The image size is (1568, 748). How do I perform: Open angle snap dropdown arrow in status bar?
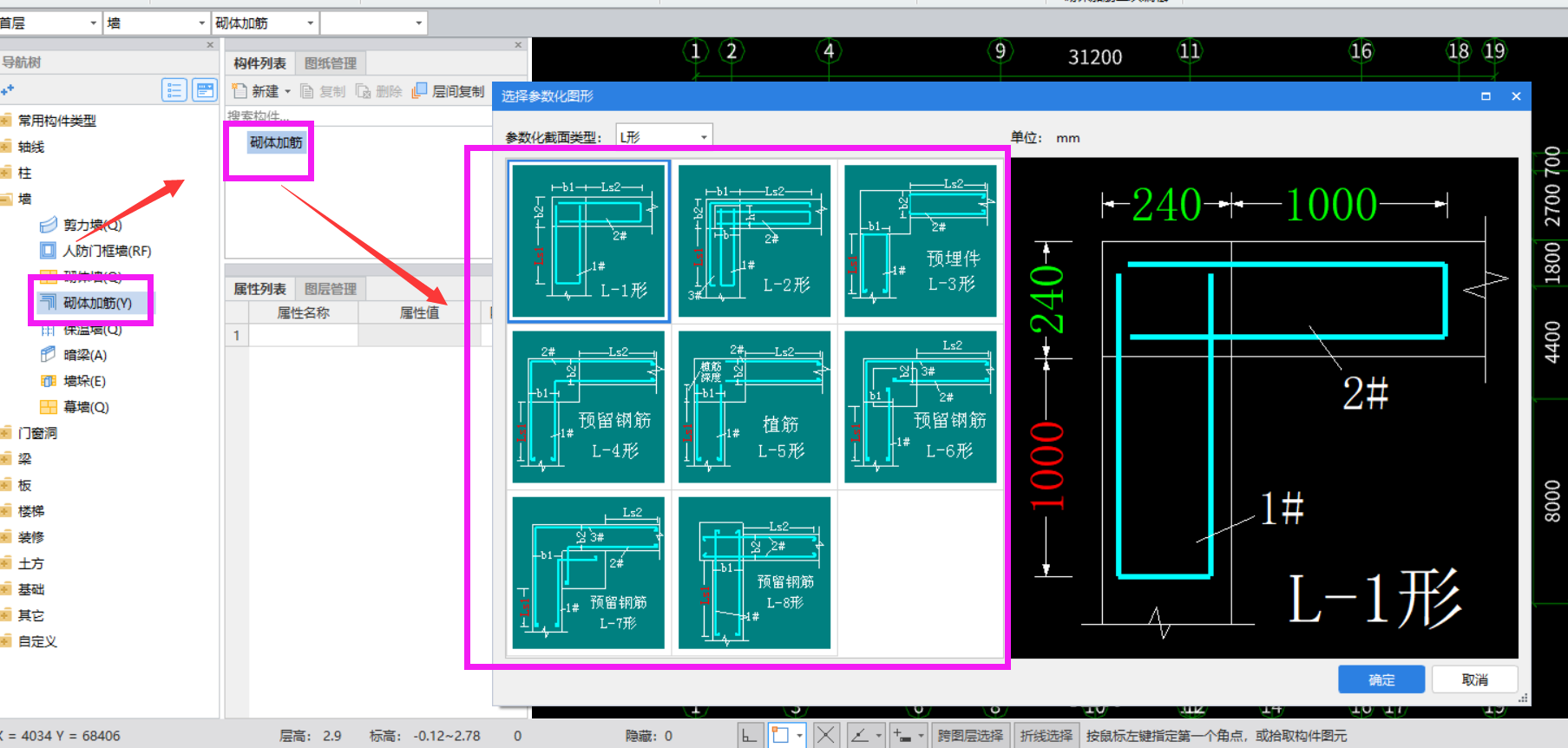click(x=878, y=736)
